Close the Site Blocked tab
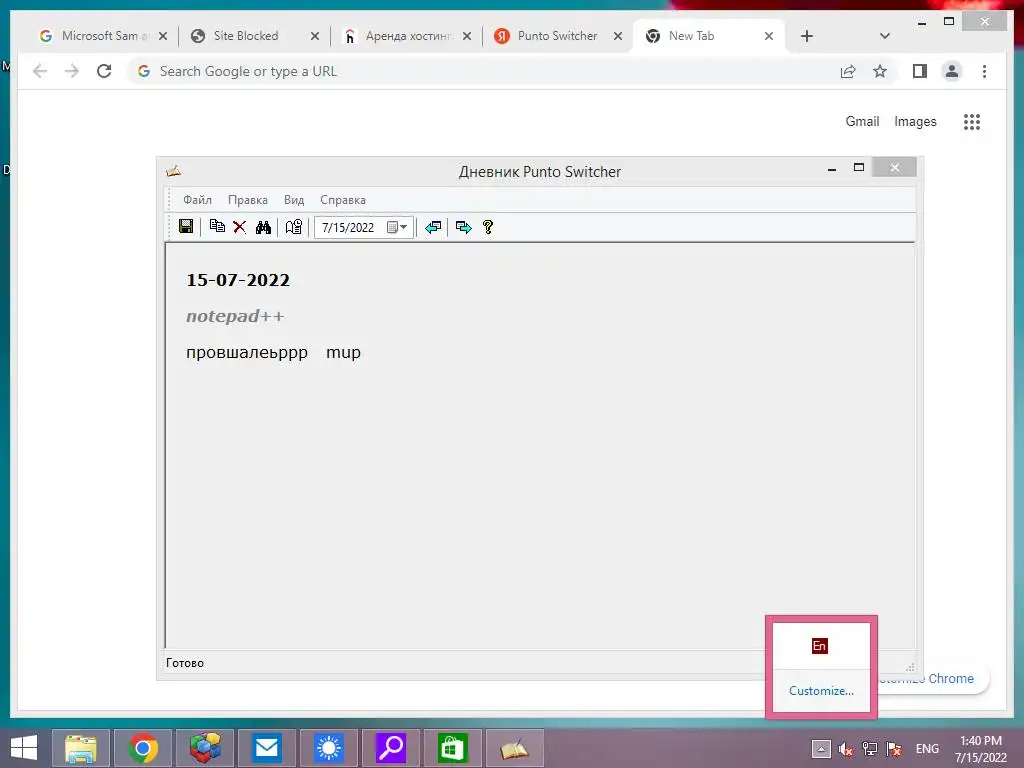 315,36
